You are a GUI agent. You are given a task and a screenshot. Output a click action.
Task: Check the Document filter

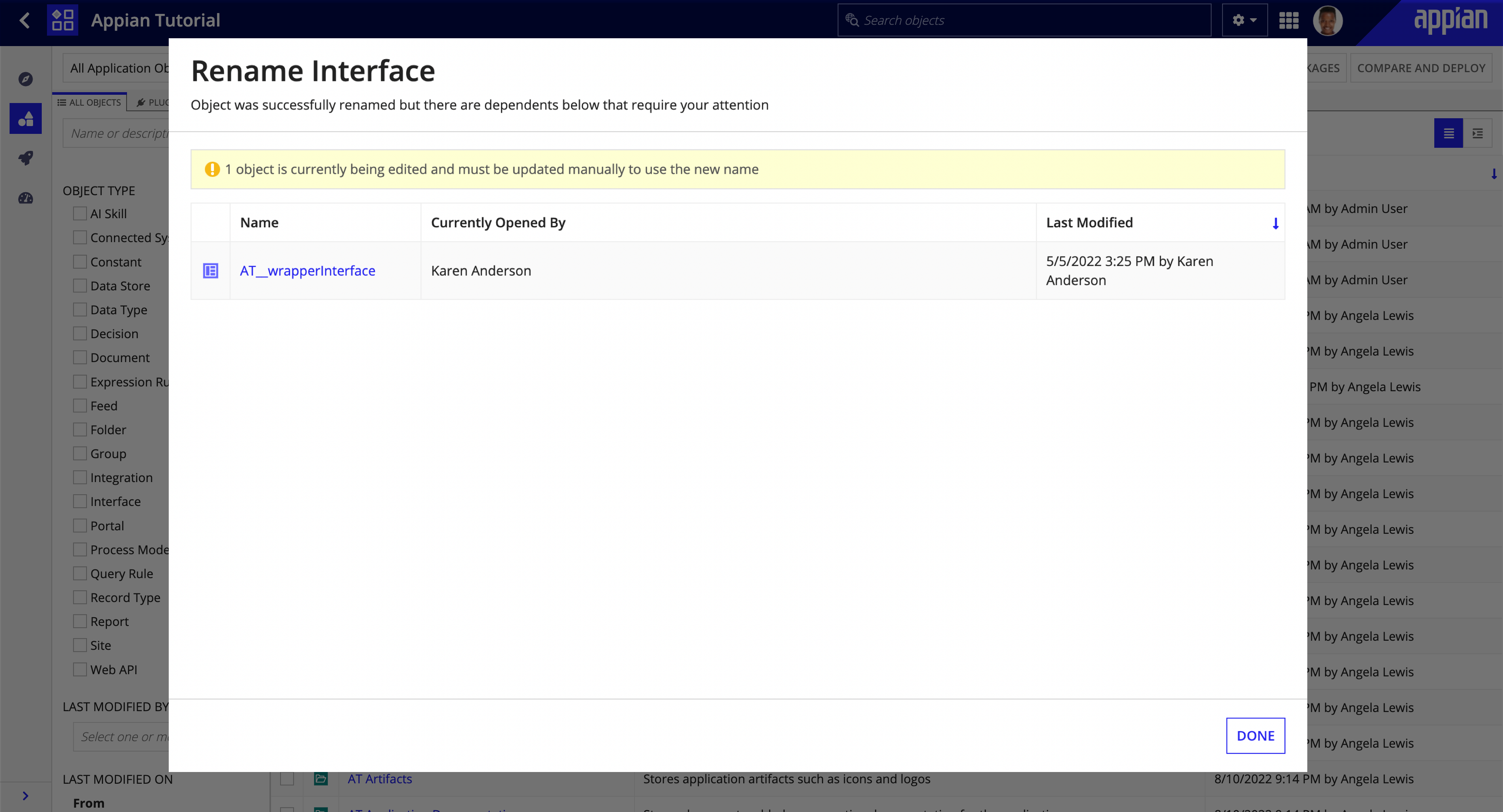pyautogui.click(x=80, y=358)
